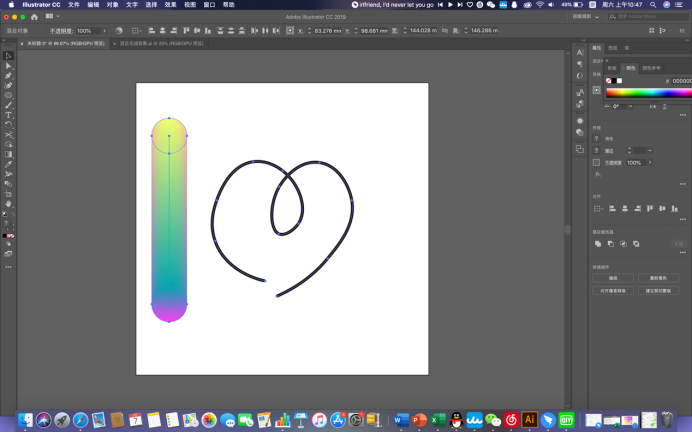
Task: Select the Blend tool
Action: click(x=8, y=184)
